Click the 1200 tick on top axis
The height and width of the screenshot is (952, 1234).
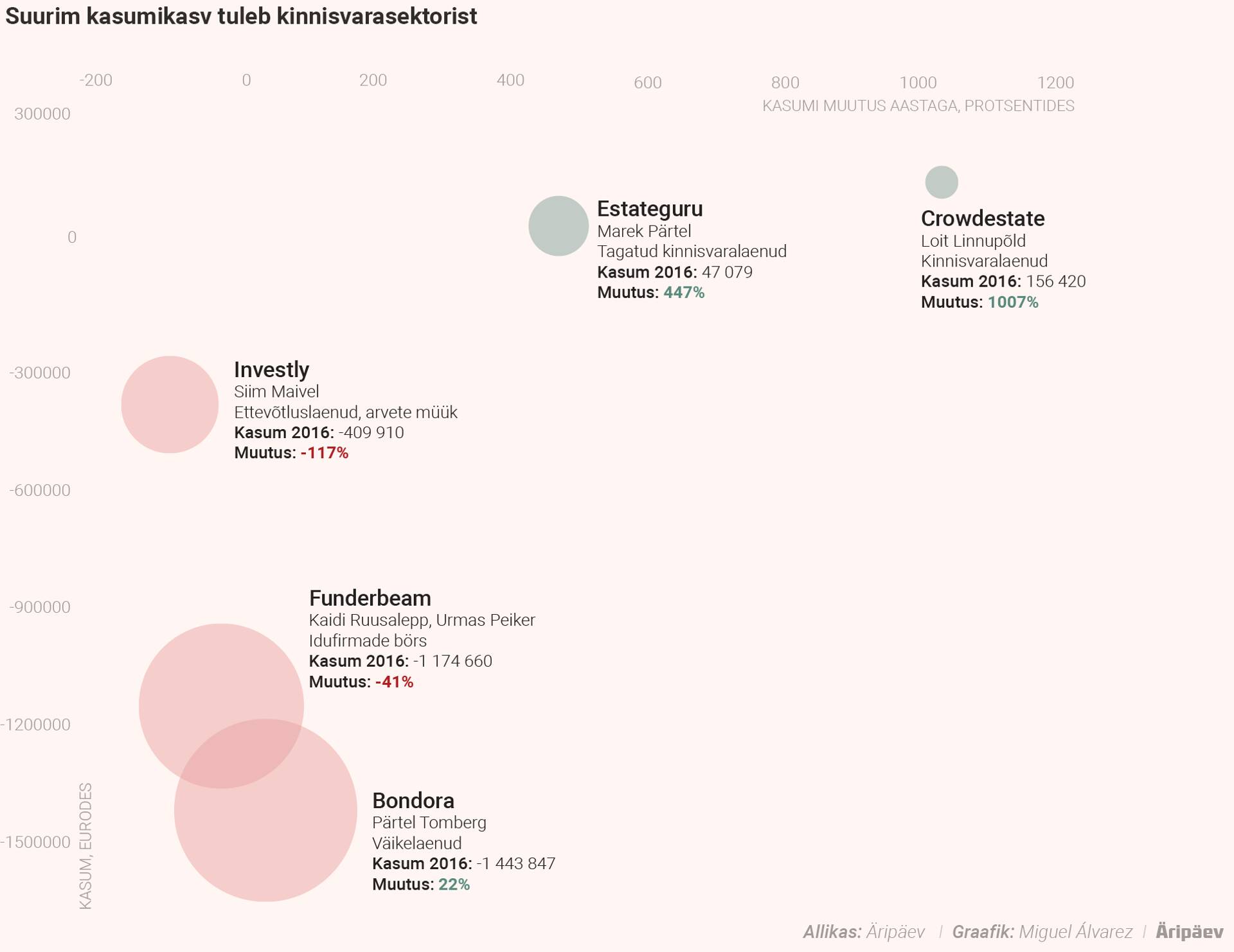[x=1055, y=83]
